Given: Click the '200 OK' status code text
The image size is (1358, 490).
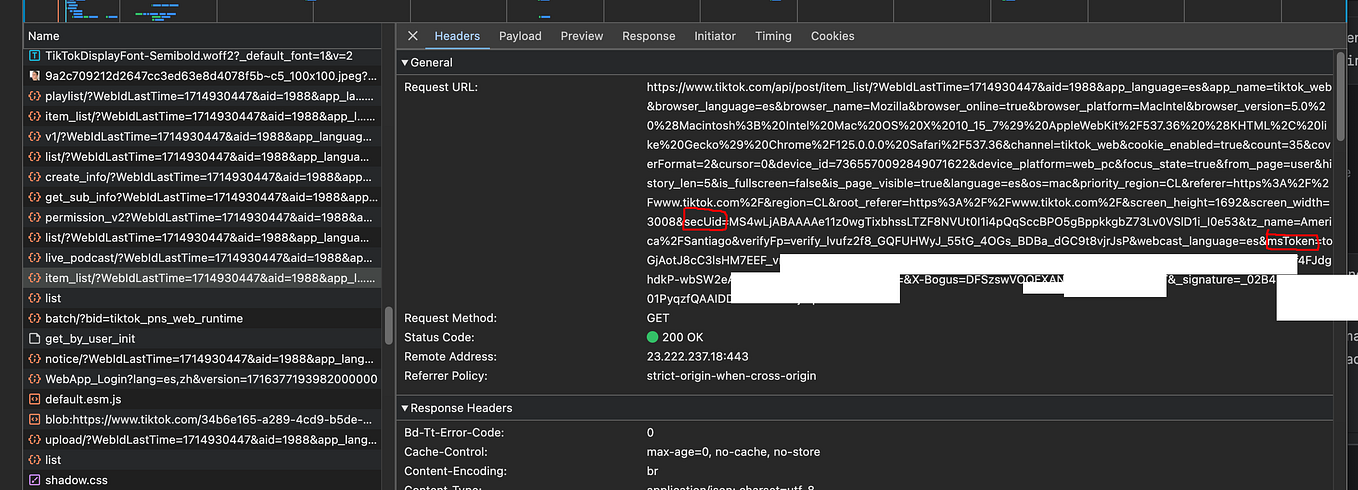Looking at the screenshot, I should (x=683, y=337).
